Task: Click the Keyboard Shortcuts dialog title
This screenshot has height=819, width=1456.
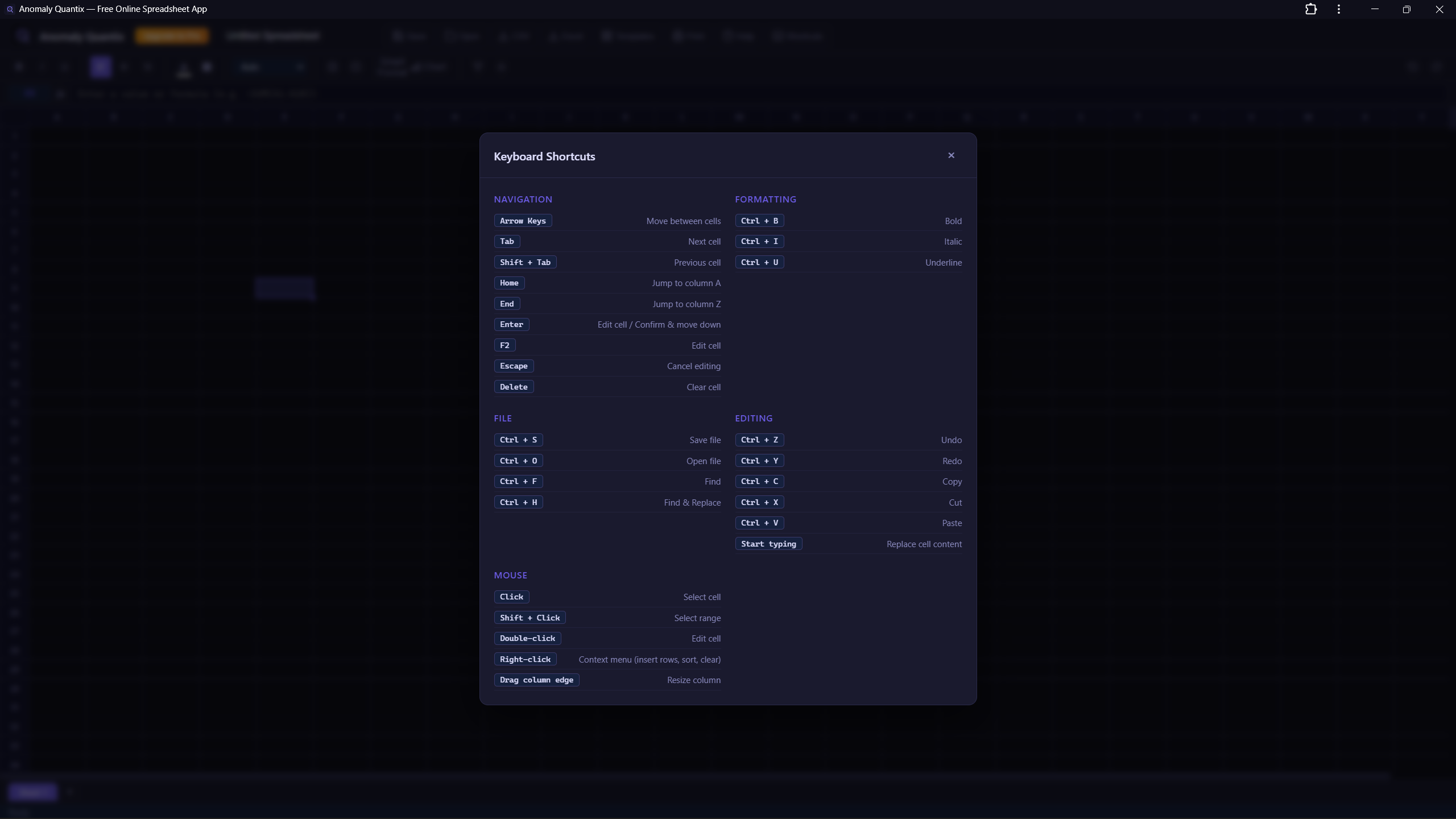Action: [x=544, y=156]
